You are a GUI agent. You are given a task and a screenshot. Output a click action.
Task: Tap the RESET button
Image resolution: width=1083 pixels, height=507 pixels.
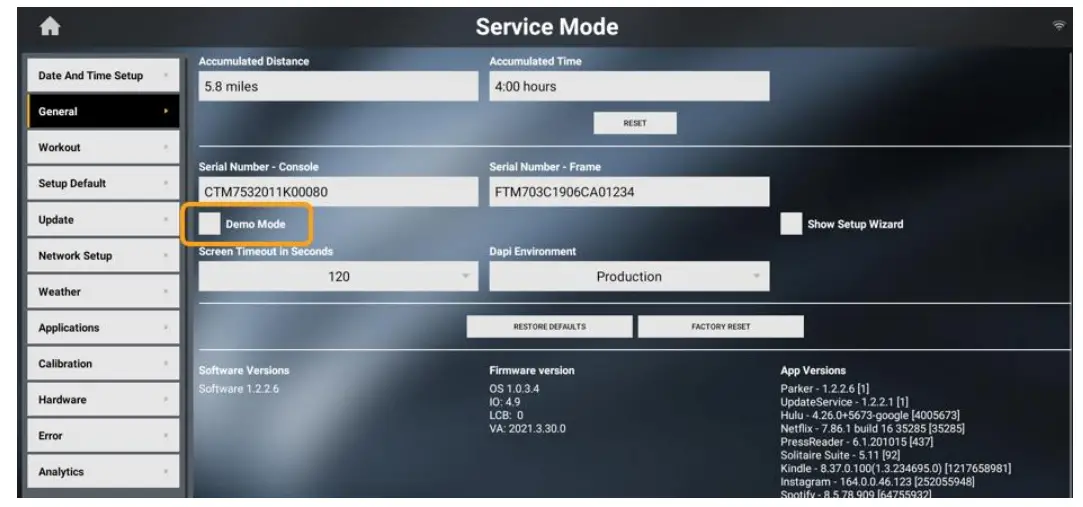tap(635, 123)
